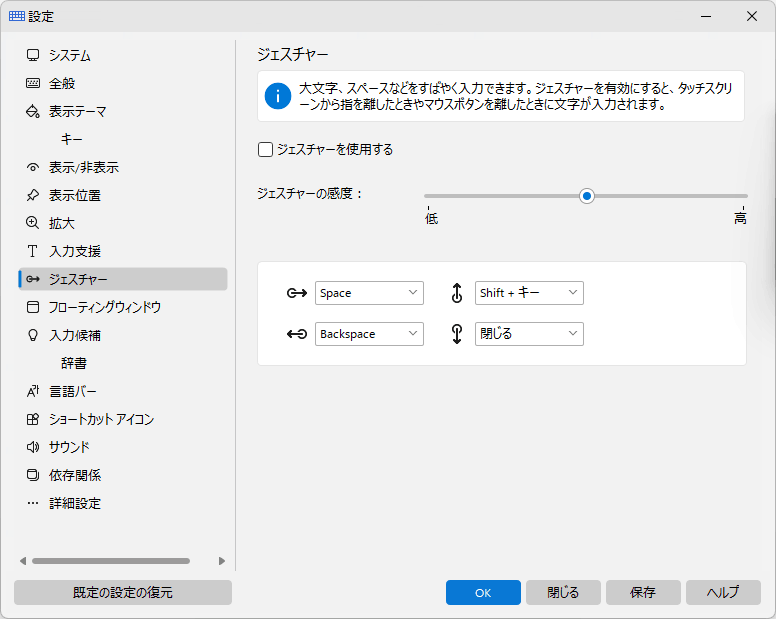Click the sidebar horizontal scrollbar thumb
776x619 pixels.
point(111,561)
